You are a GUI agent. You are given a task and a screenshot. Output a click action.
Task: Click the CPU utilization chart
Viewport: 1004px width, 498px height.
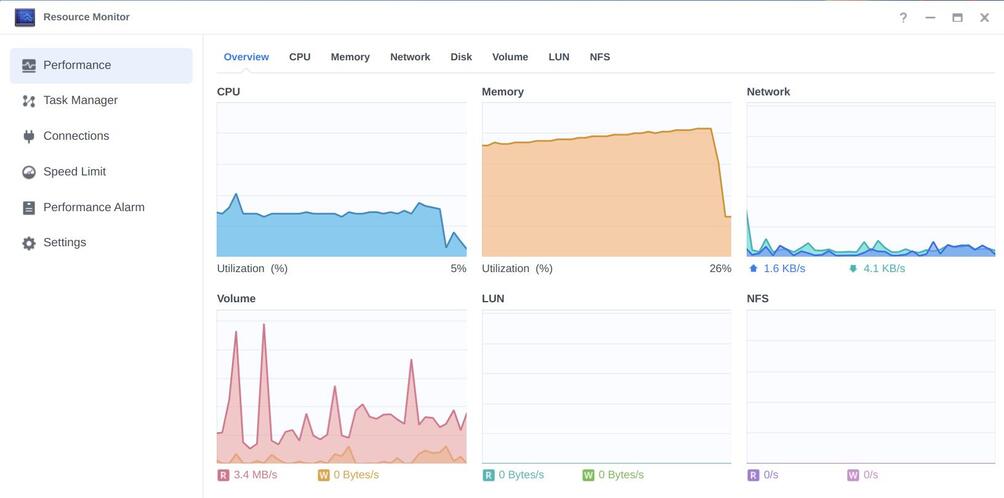pos(342,180)
